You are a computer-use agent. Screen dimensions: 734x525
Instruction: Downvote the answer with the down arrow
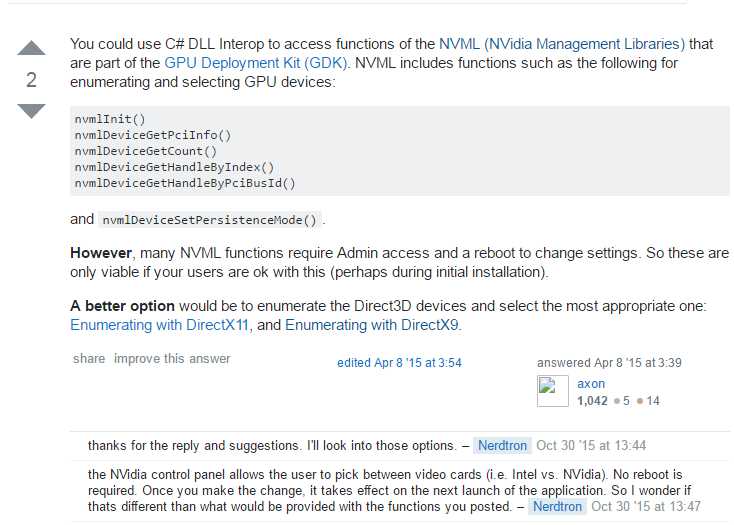pos(31,111)
